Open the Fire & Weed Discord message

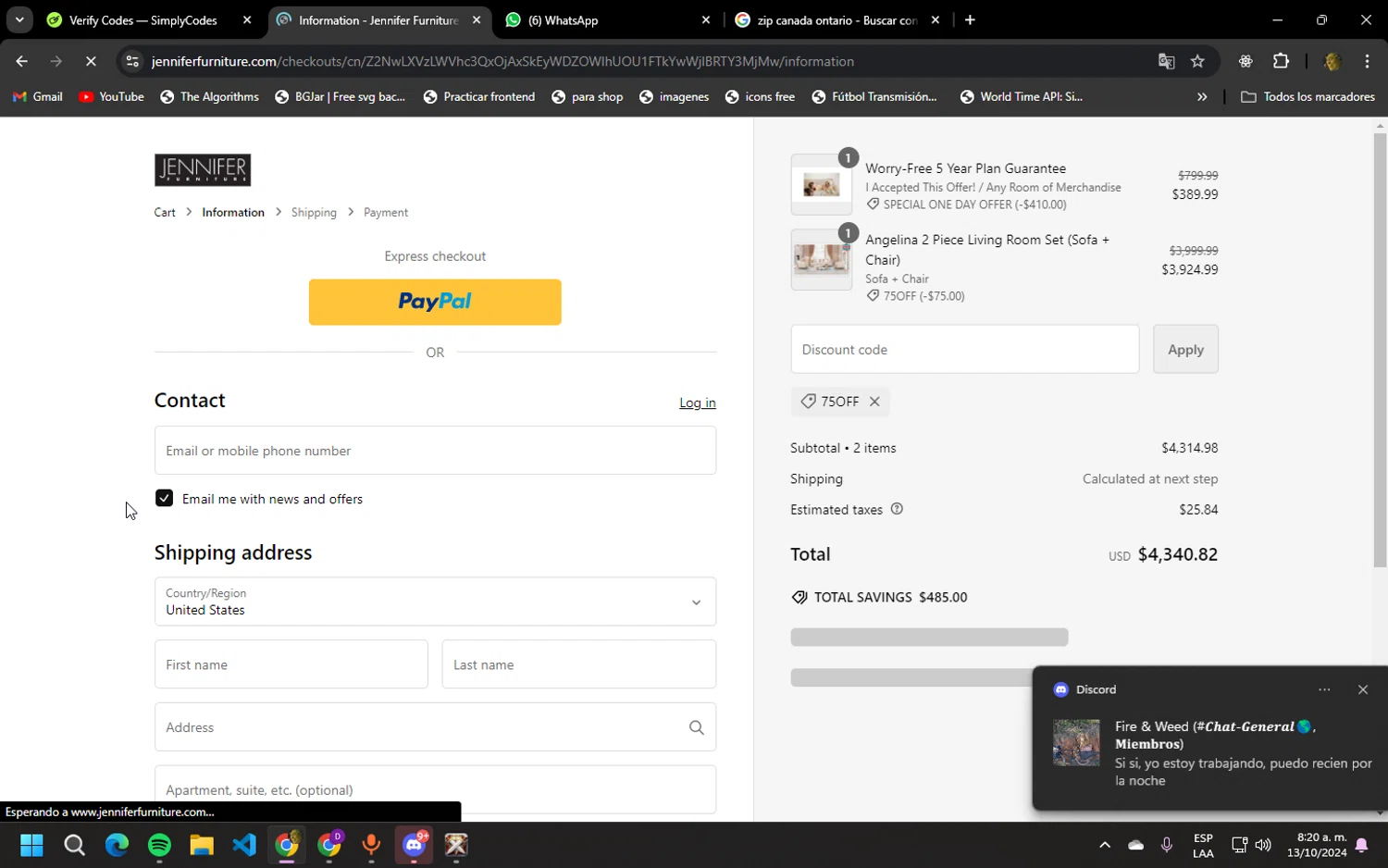coord(1210,753)
